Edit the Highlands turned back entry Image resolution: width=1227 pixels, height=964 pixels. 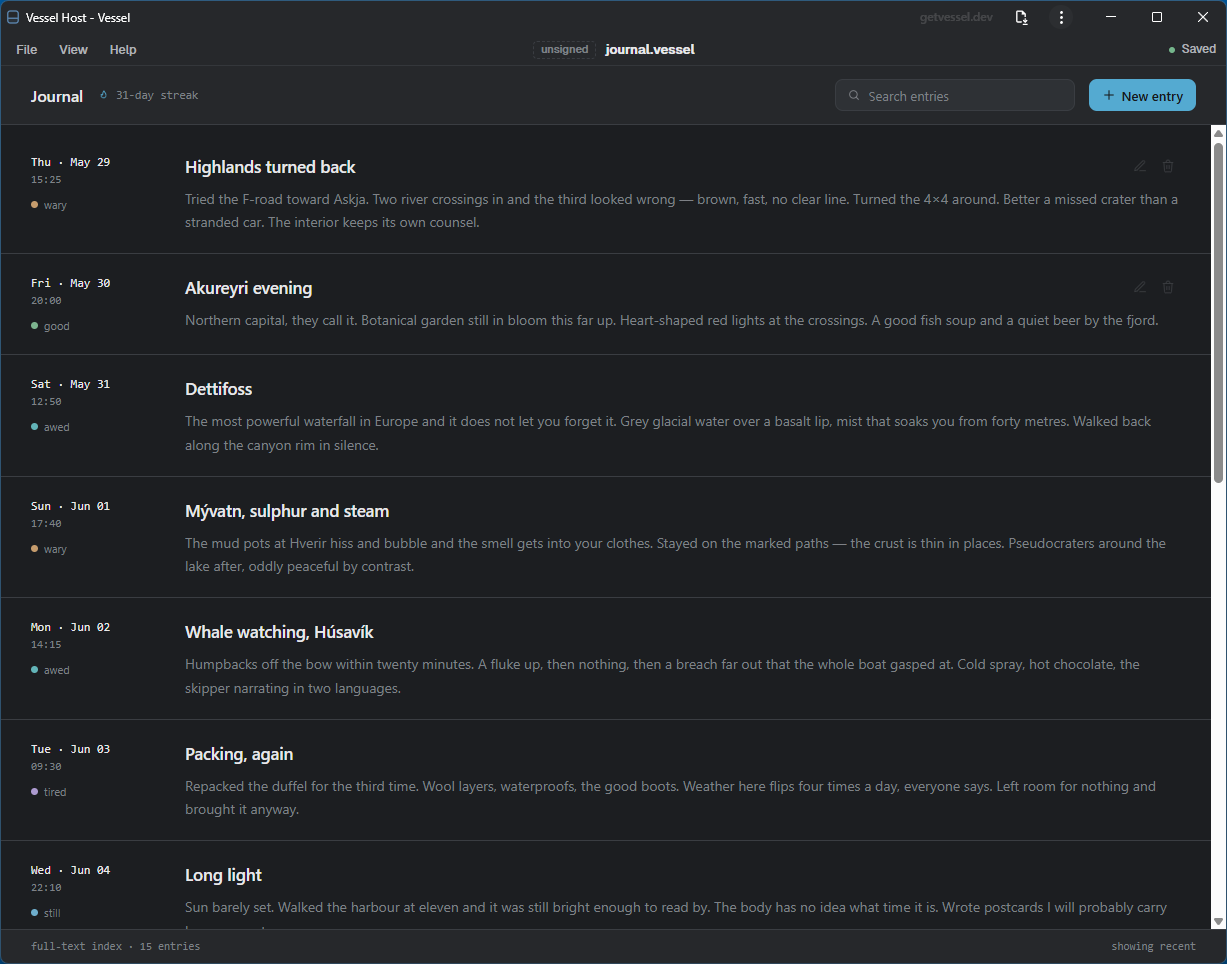coord(1140,166)
